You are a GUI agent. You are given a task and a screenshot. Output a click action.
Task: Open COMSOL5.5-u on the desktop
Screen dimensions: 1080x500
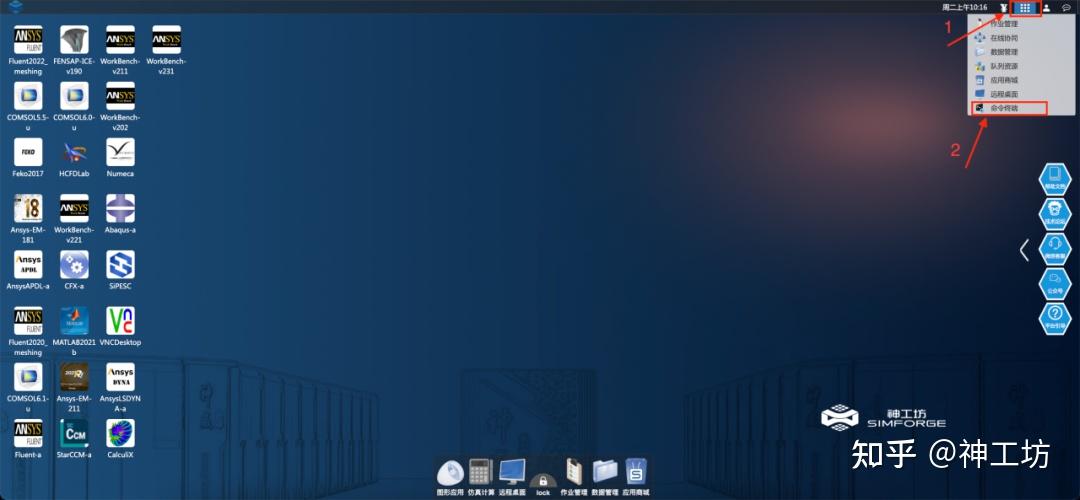click(28, 96)
